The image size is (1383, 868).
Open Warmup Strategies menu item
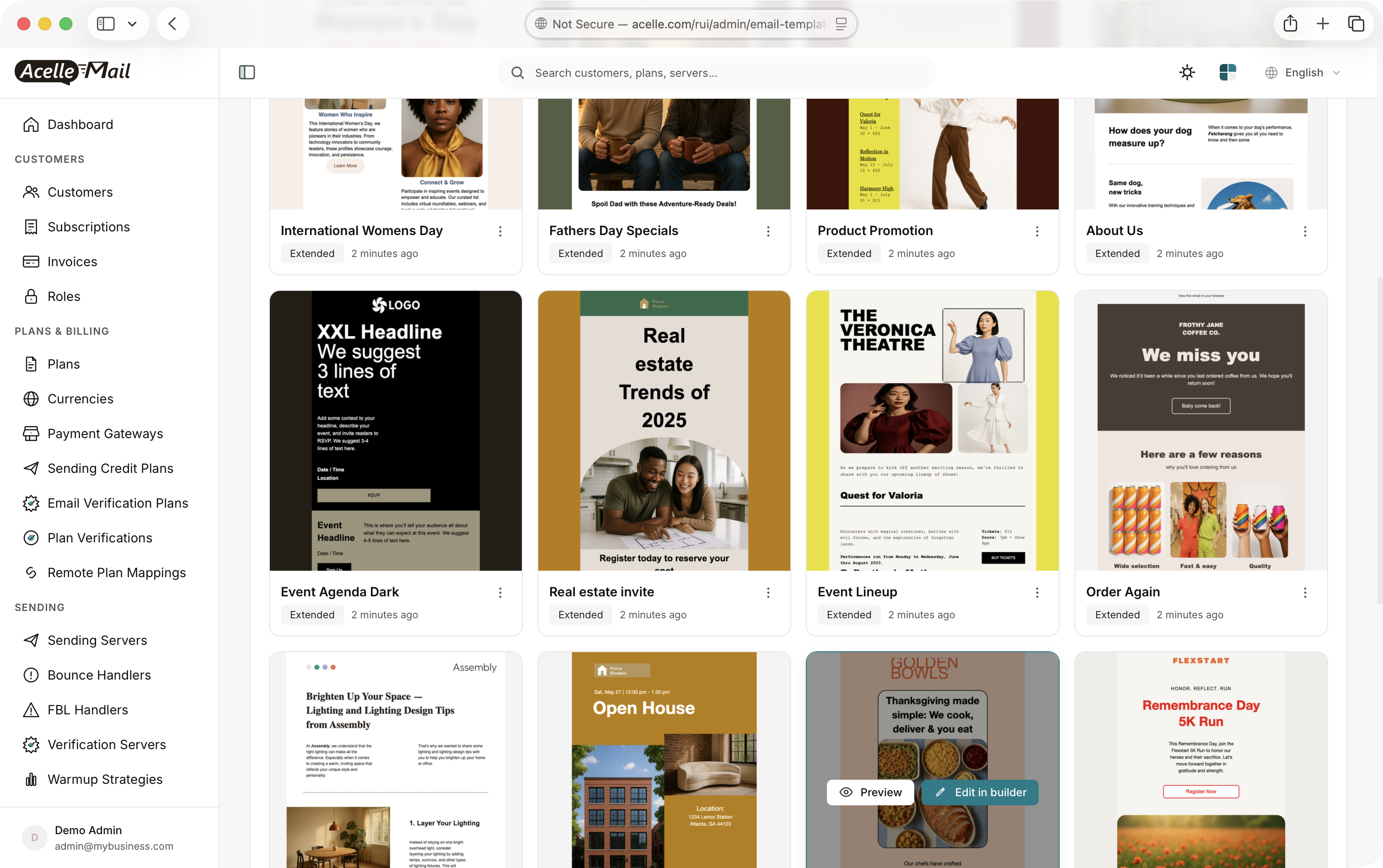(104, 779)
